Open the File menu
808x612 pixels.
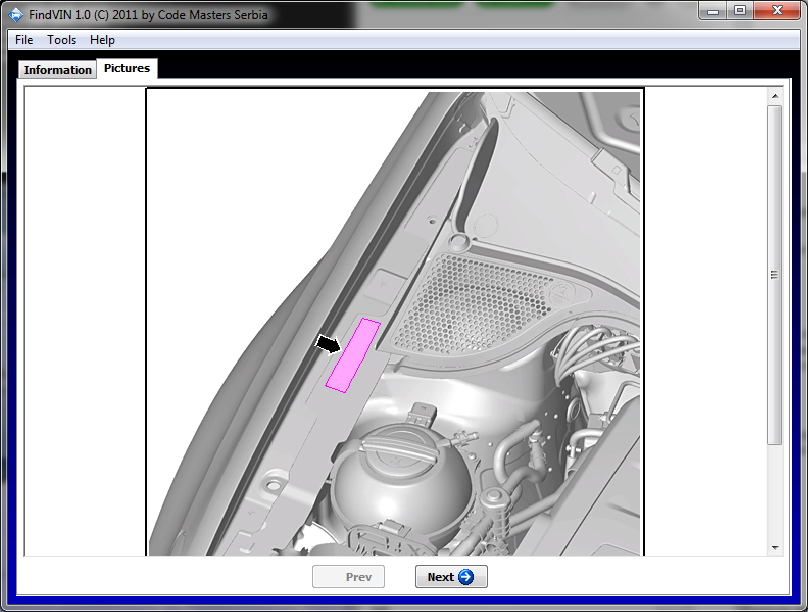click(24, 40)
